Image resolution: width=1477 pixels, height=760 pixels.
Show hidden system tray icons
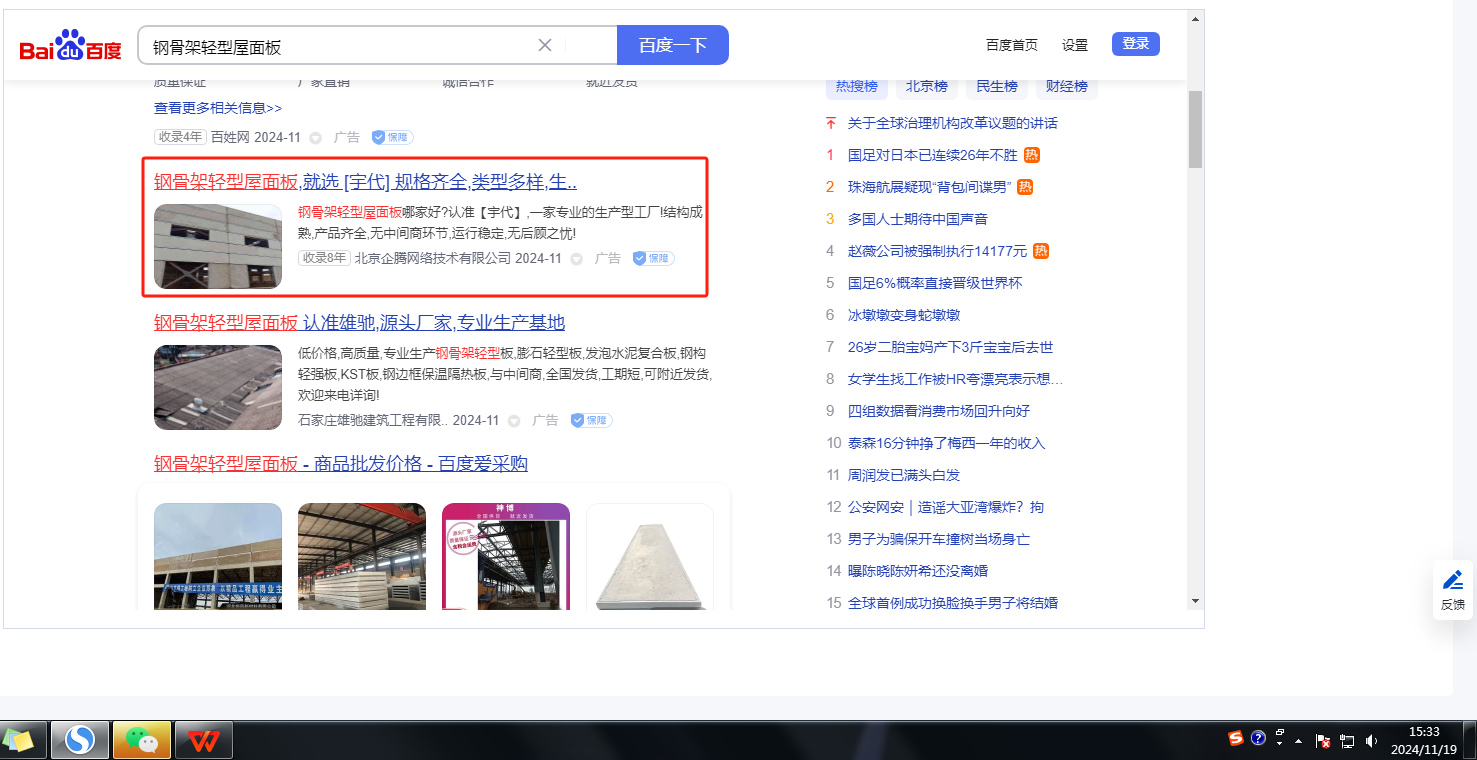pyautogui.click(x=1298, y=741)
